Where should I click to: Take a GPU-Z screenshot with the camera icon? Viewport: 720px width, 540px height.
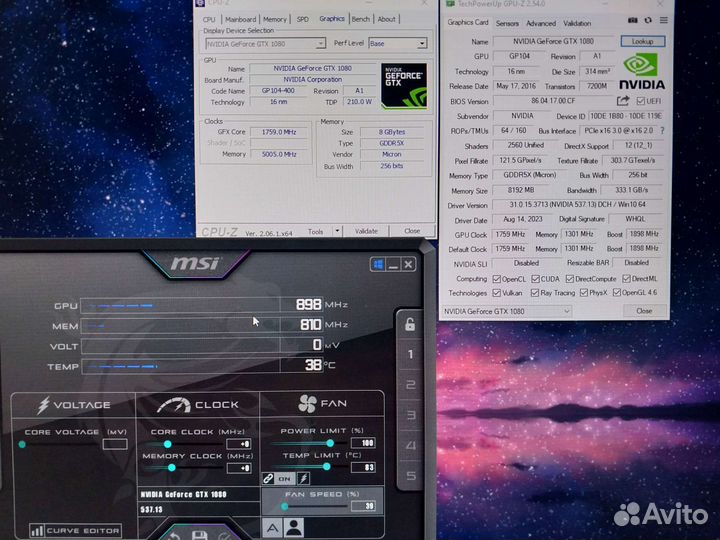[633, 20]
